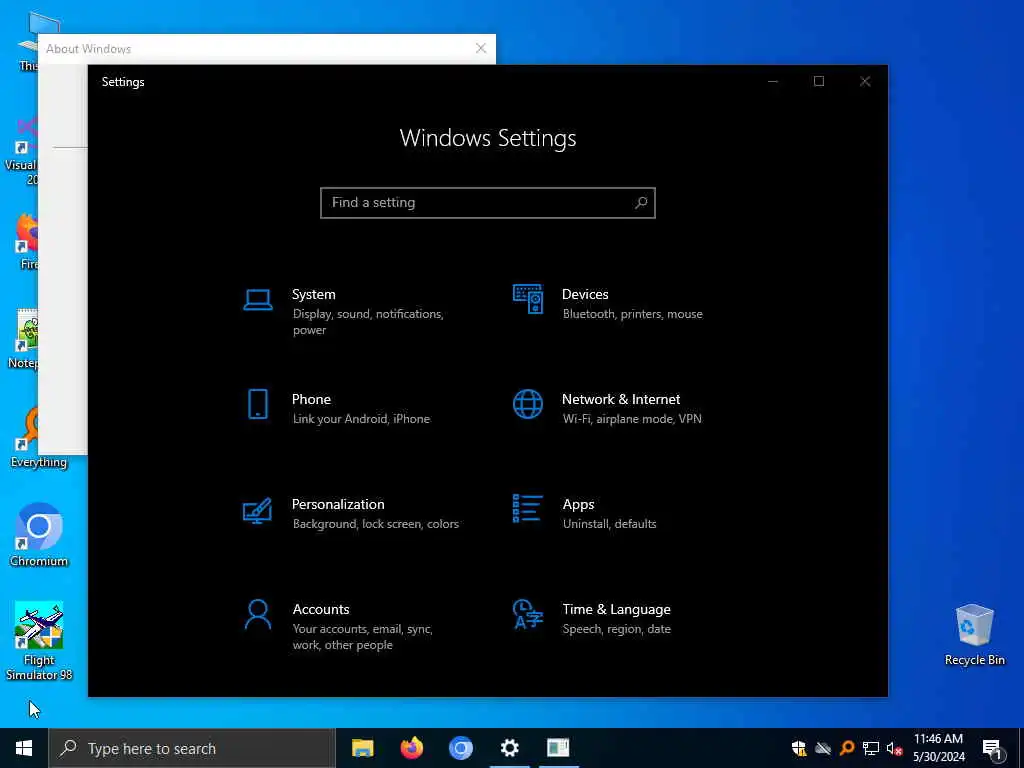Open File Explorer from the taskbar
This screenshot has width=1024, height=768.
[362, 748]
